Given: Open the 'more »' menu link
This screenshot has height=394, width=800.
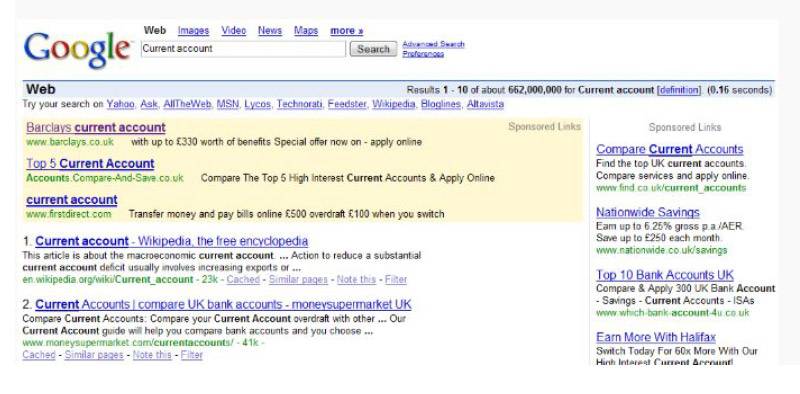Looking at the screenshot, I should click(x=347, y=31).
